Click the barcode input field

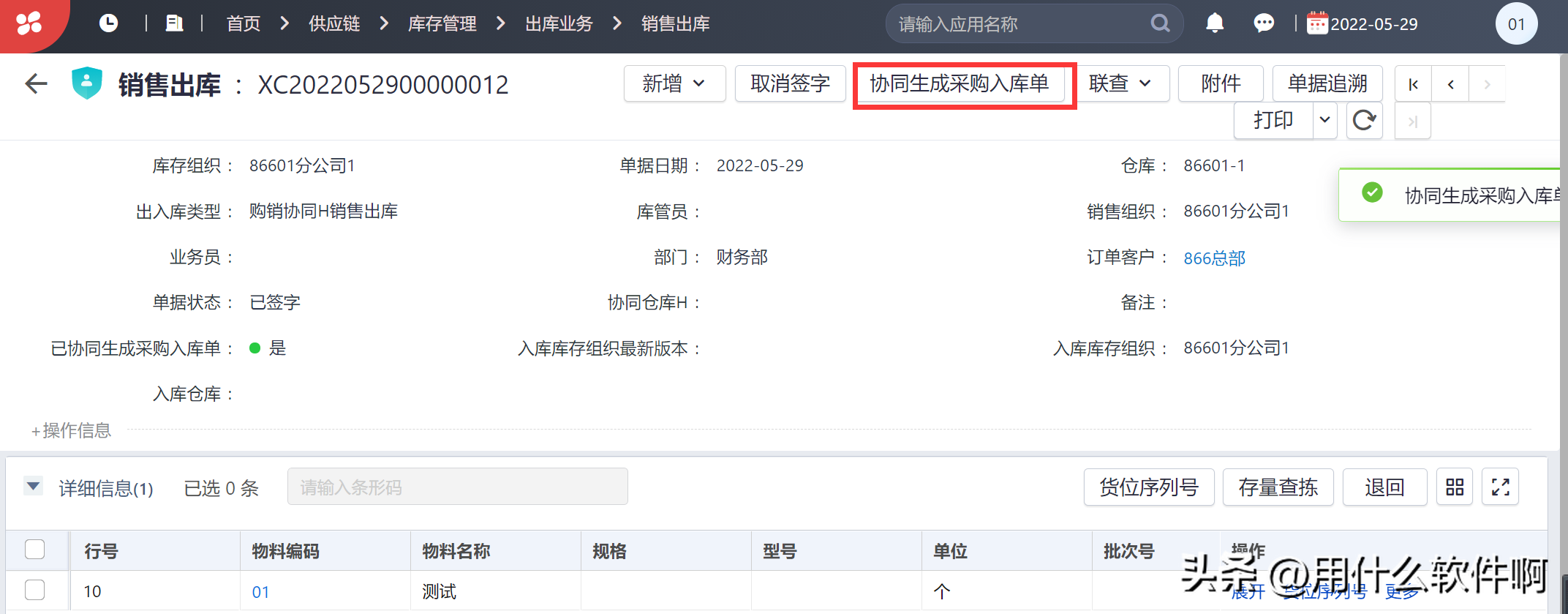[457, 487]
